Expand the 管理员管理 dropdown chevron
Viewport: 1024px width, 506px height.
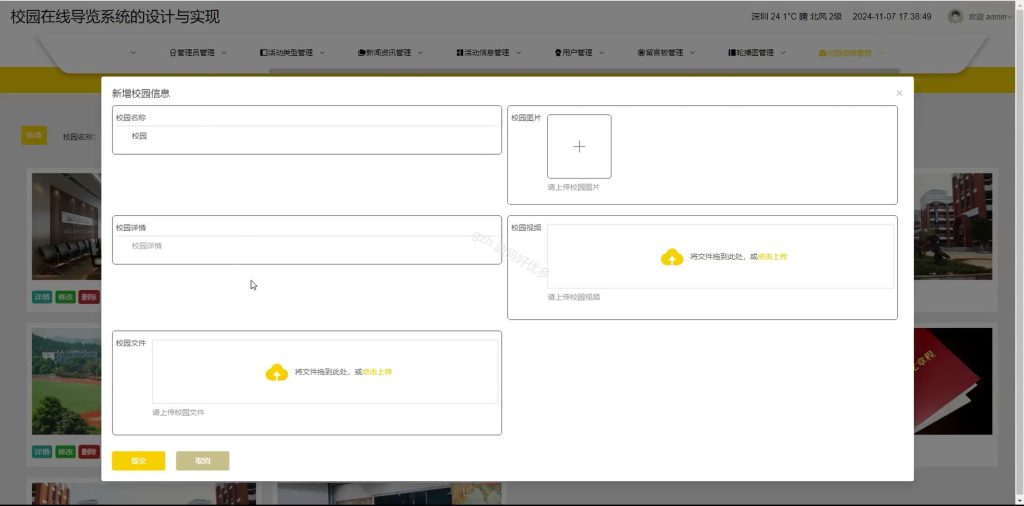pyautogui.click(x=224, y=53)
